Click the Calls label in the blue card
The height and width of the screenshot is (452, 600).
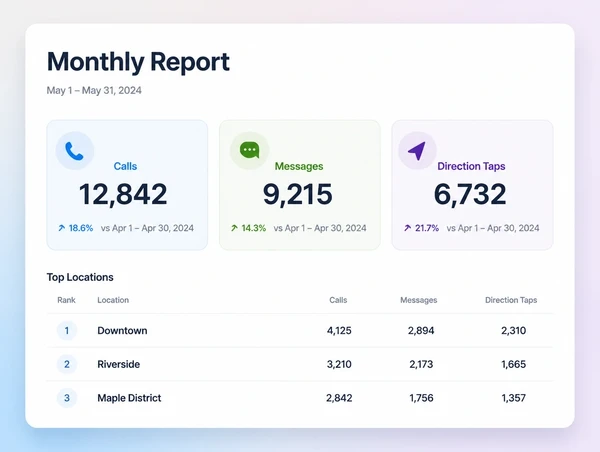[125, 166]
